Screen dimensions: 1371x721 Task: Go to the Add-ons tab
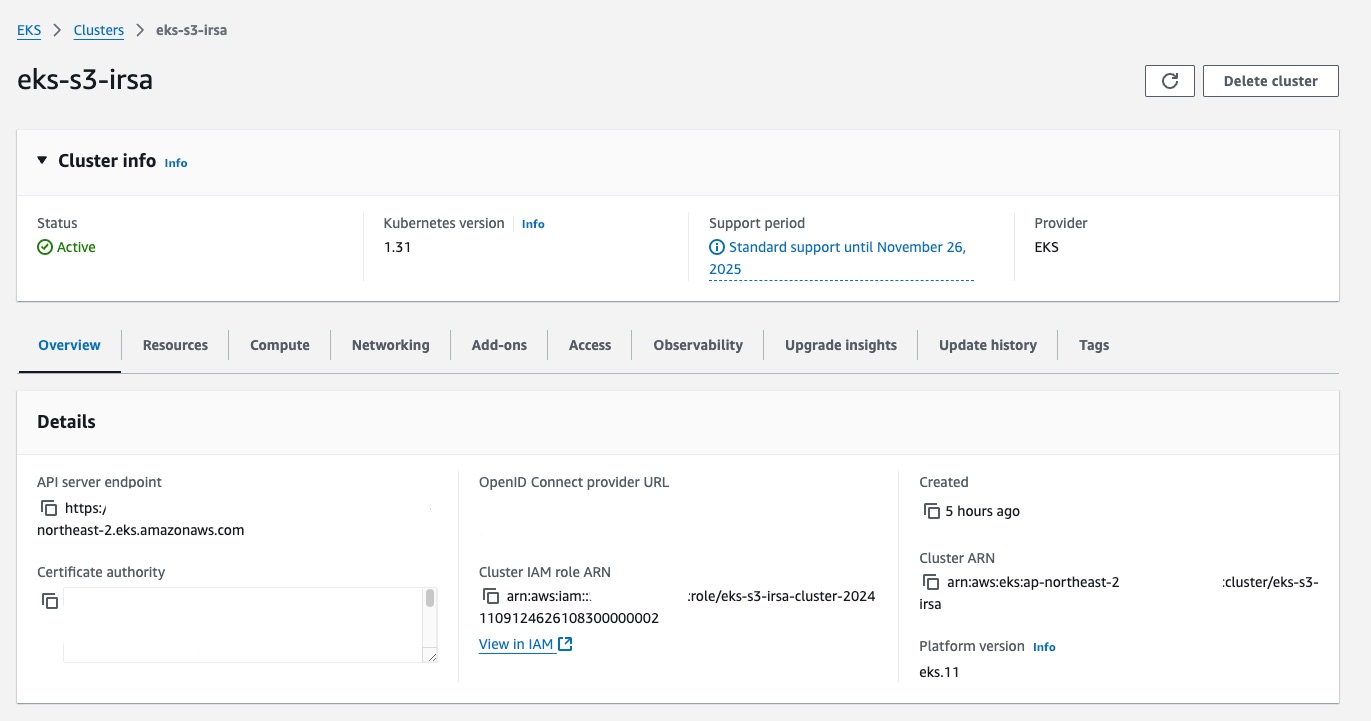[499, 345]
